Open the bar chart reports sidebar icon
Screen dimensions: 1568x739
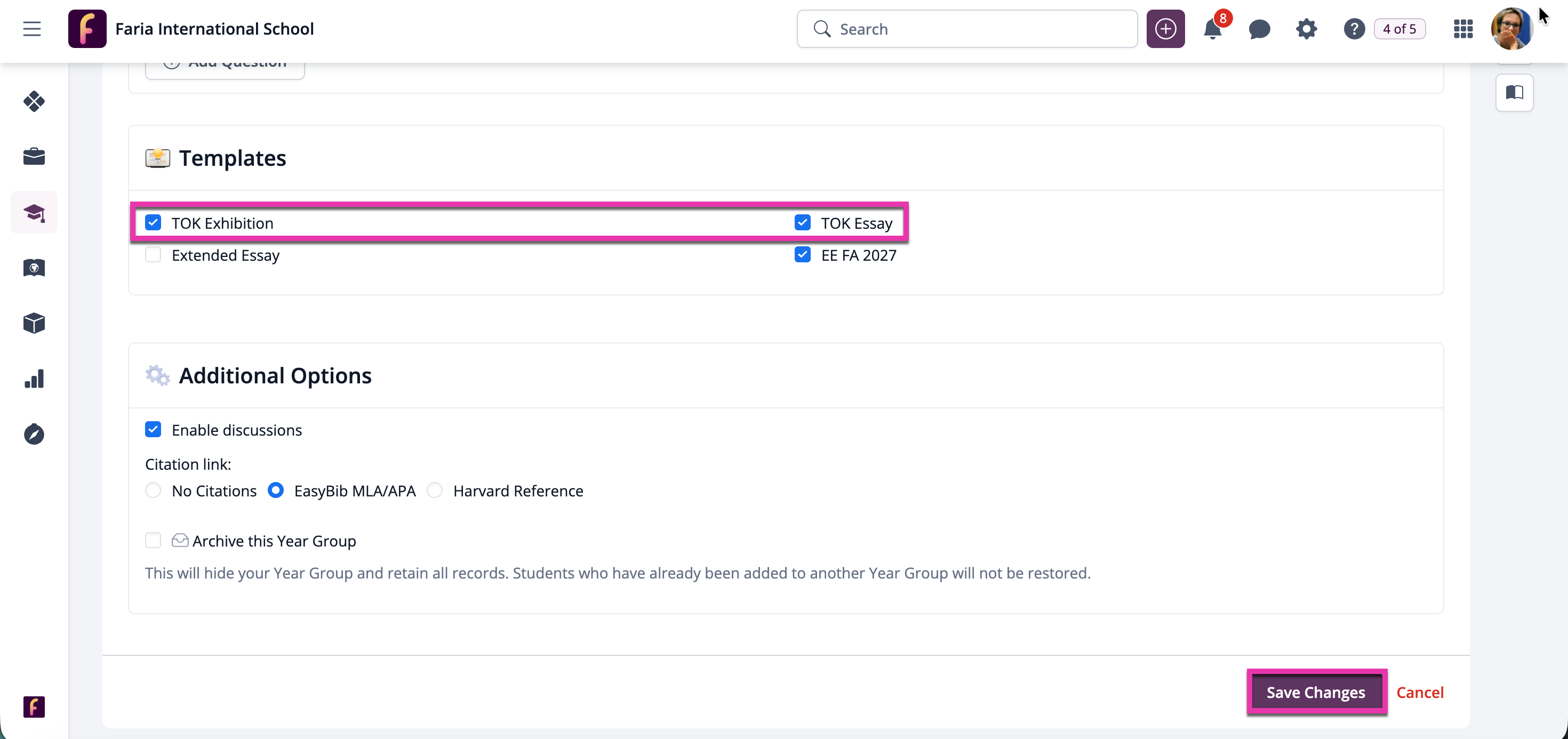[34, 379]
